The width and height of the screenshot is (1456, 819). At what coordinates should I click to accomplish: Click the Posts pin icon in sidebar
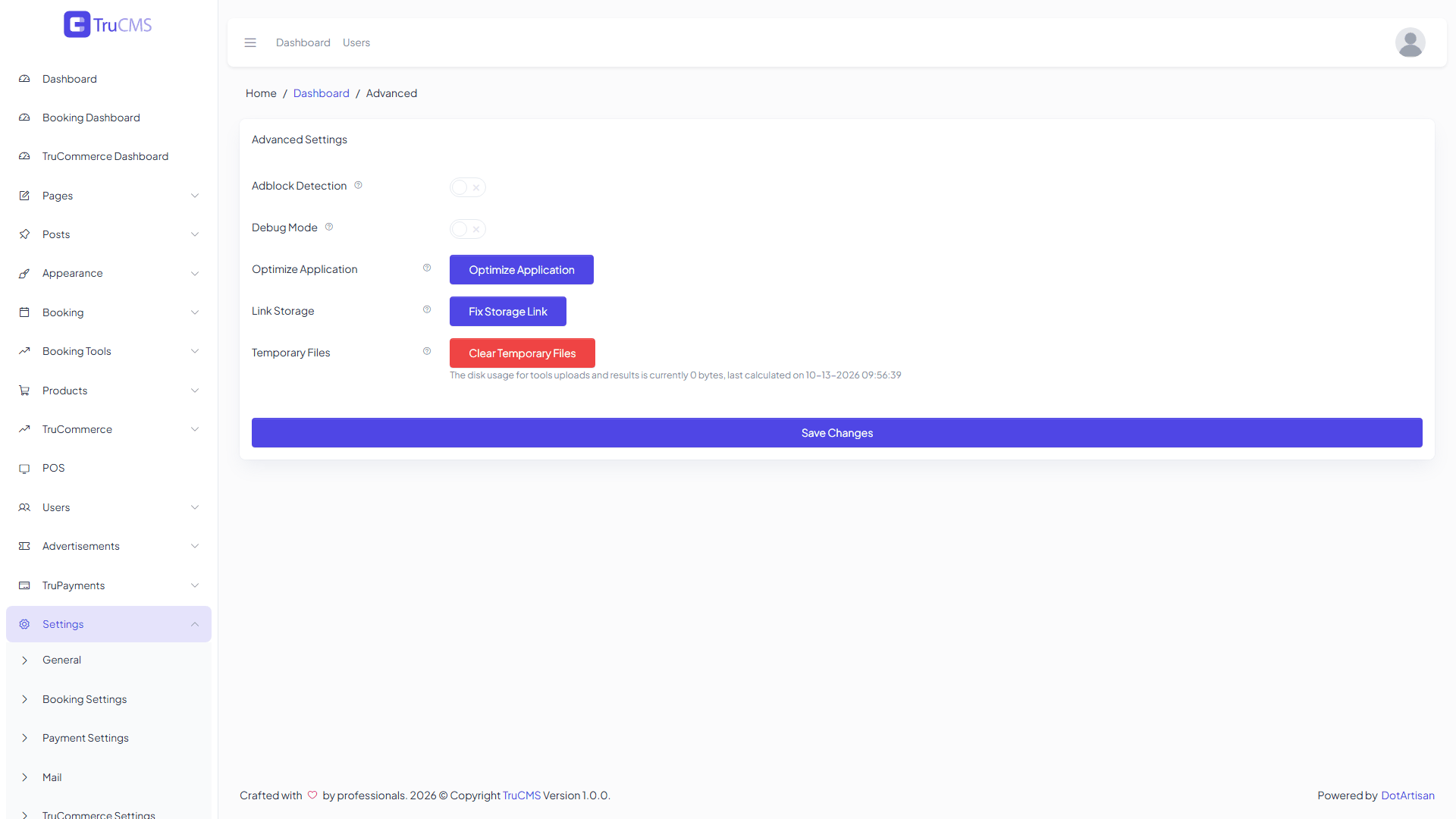click(x=24, y=234)
